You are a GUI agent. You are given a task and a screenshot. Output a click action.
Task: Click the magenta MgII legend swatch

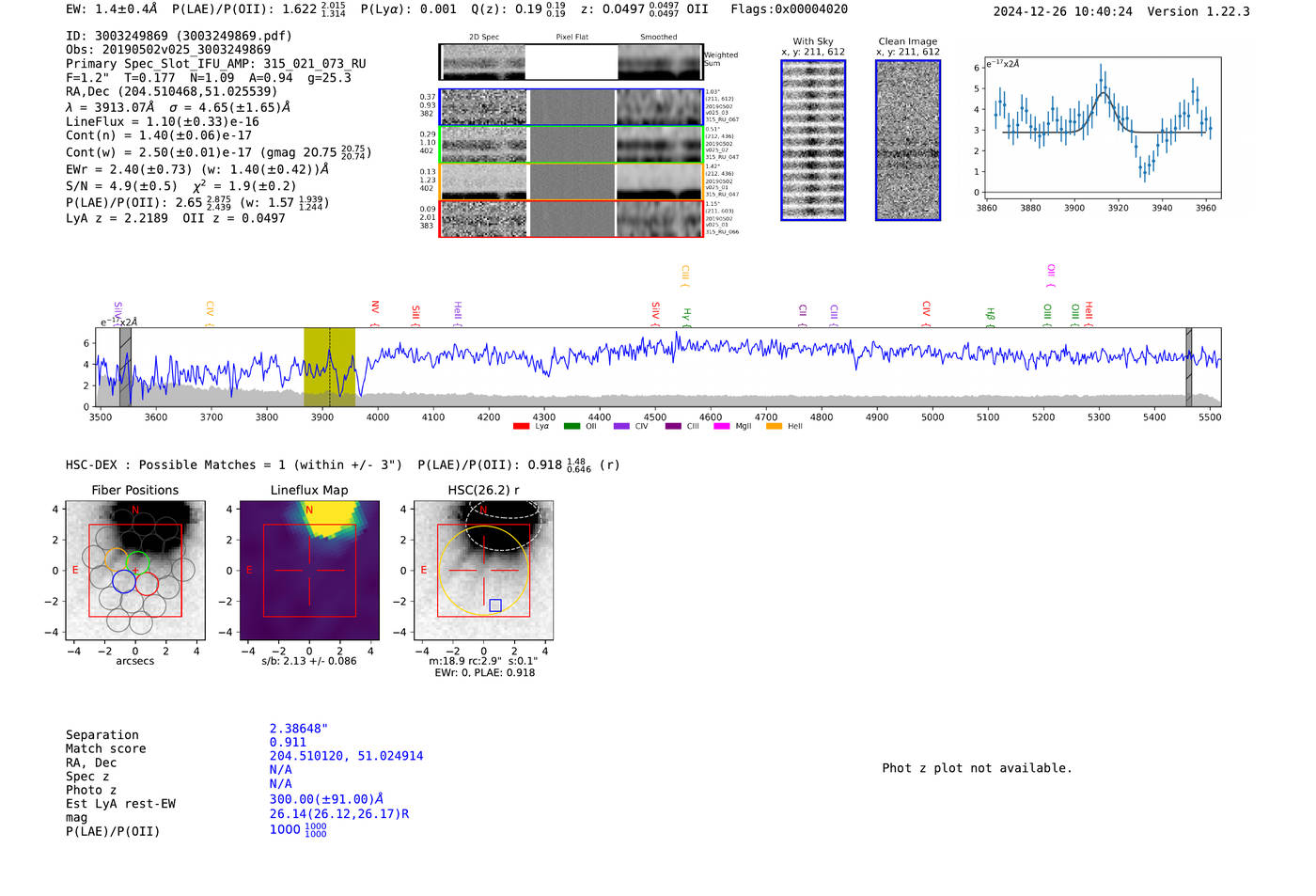(x=721, y=427)
